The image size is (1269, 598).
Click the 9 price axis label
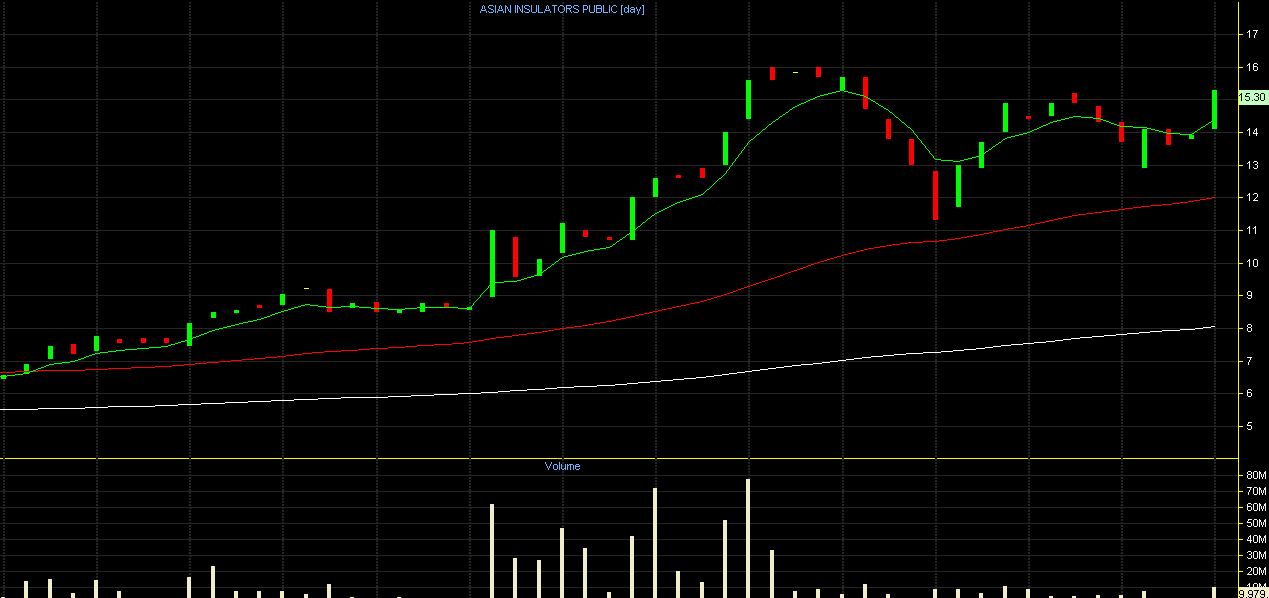pos(1248,296)
